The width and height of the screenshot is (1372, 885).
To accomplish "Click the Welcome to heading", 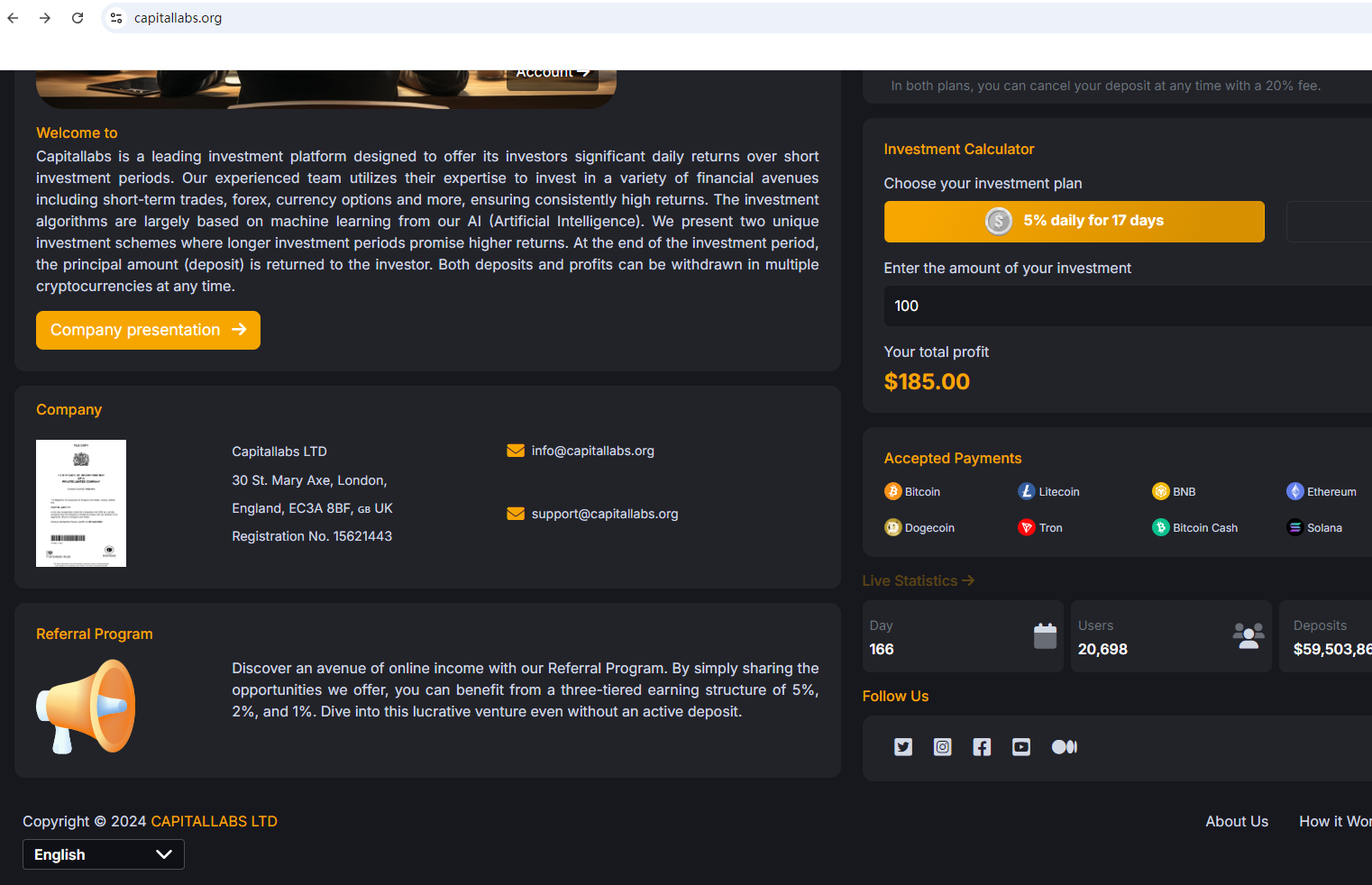I will click(x=77, y=133).
